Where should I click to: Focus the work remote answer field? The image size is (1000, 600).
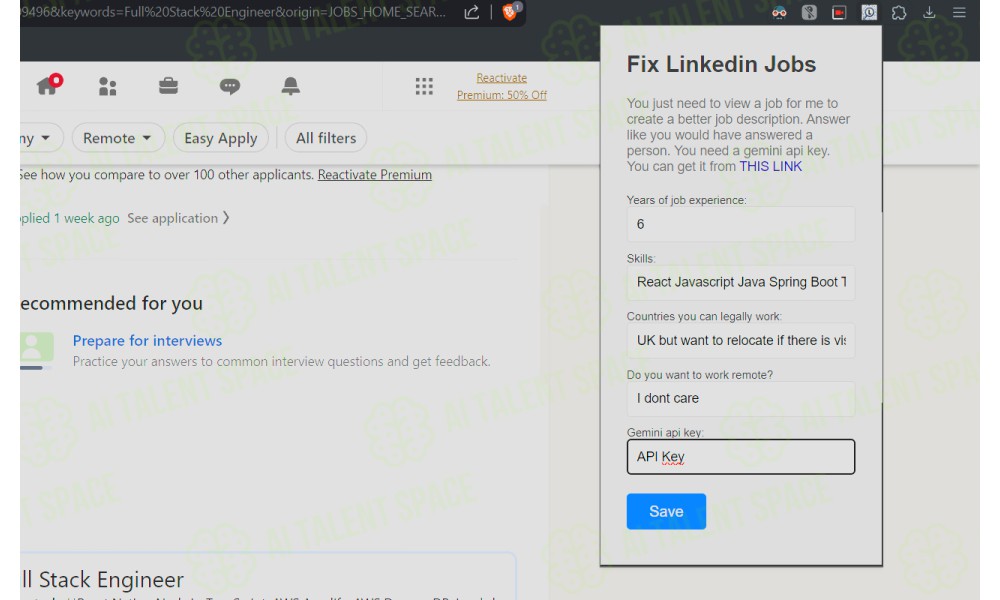[740, 399]
